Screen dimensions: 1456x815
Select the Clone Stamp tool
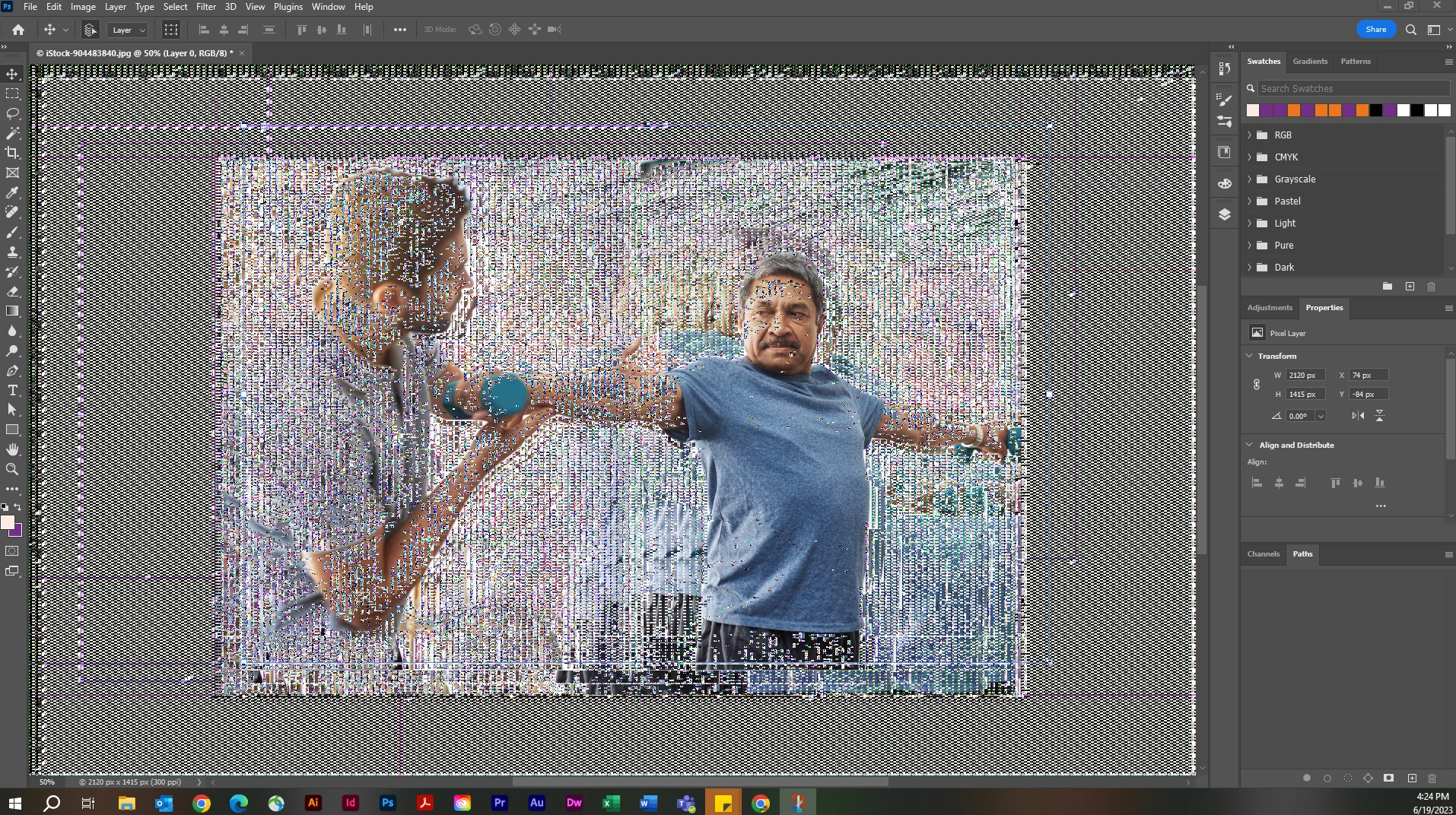[x=12, y=252]
